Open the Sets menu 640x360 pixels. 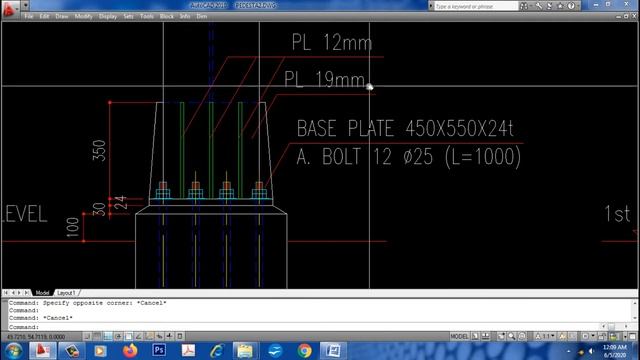click(x=128, y=16)
